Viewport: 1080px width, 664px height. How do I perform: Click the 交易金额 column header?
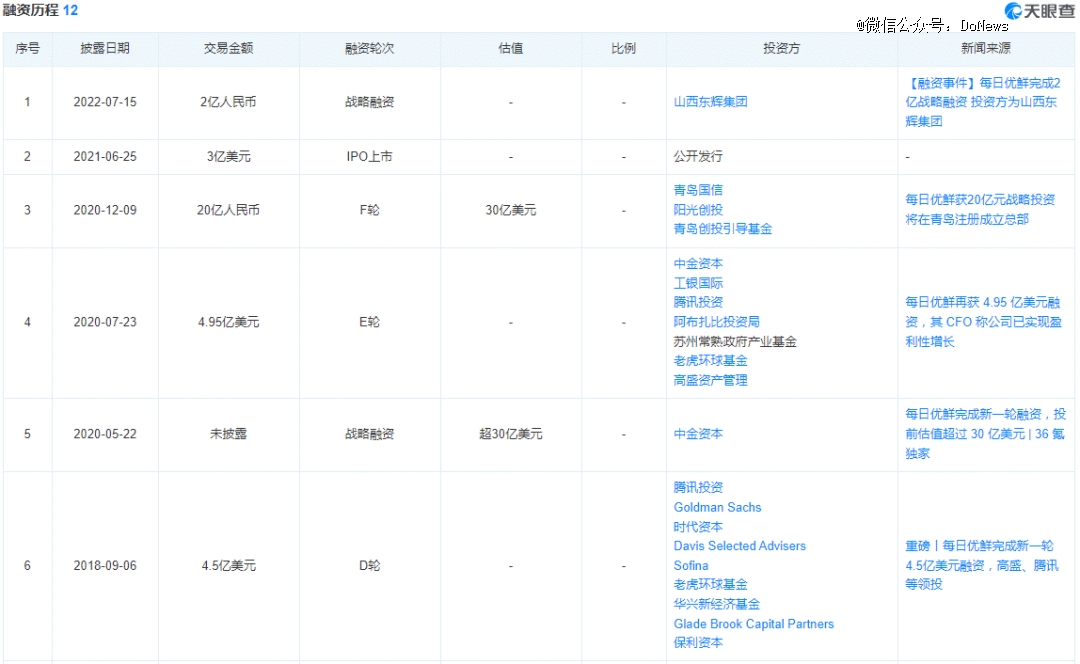tap(228, 48)
